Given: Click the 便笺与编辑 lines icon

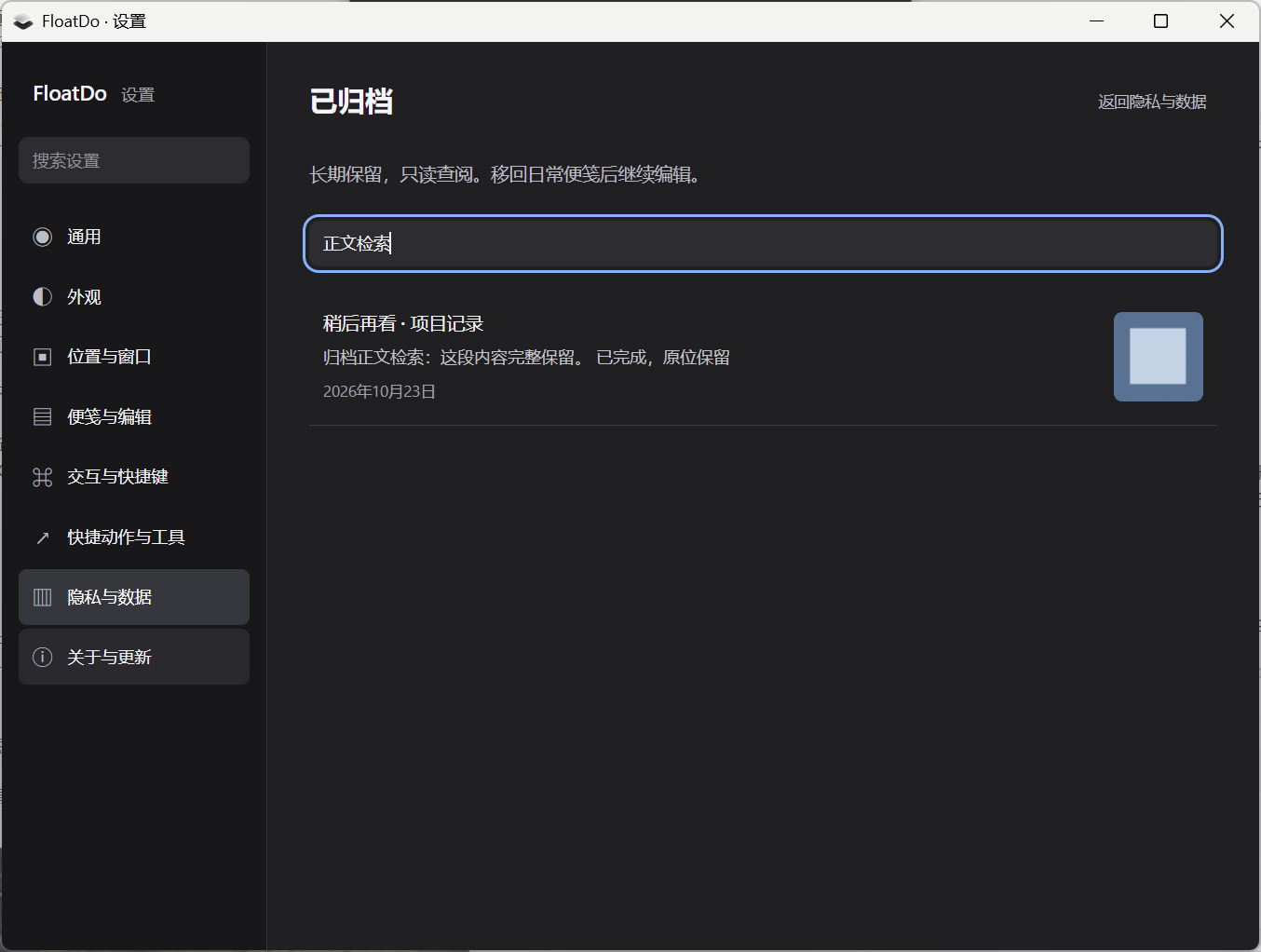Looking at the screenshot, I should [43, 417].
